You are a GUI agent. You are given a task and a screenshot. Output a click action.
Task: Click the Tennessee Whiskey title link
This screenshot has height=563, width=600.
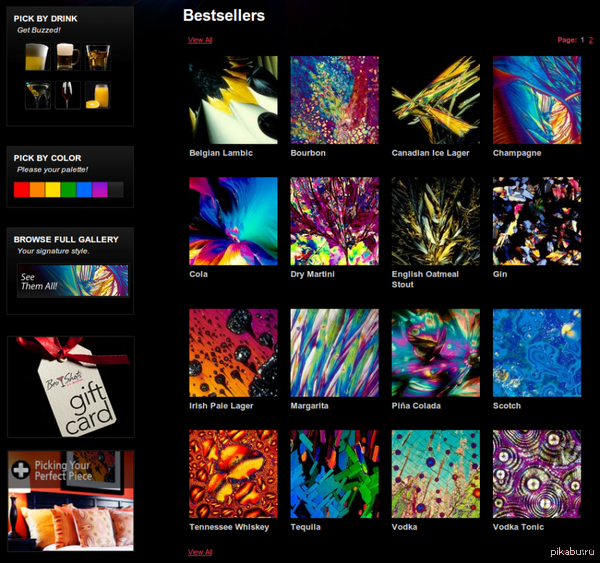(x=229, y=527)
